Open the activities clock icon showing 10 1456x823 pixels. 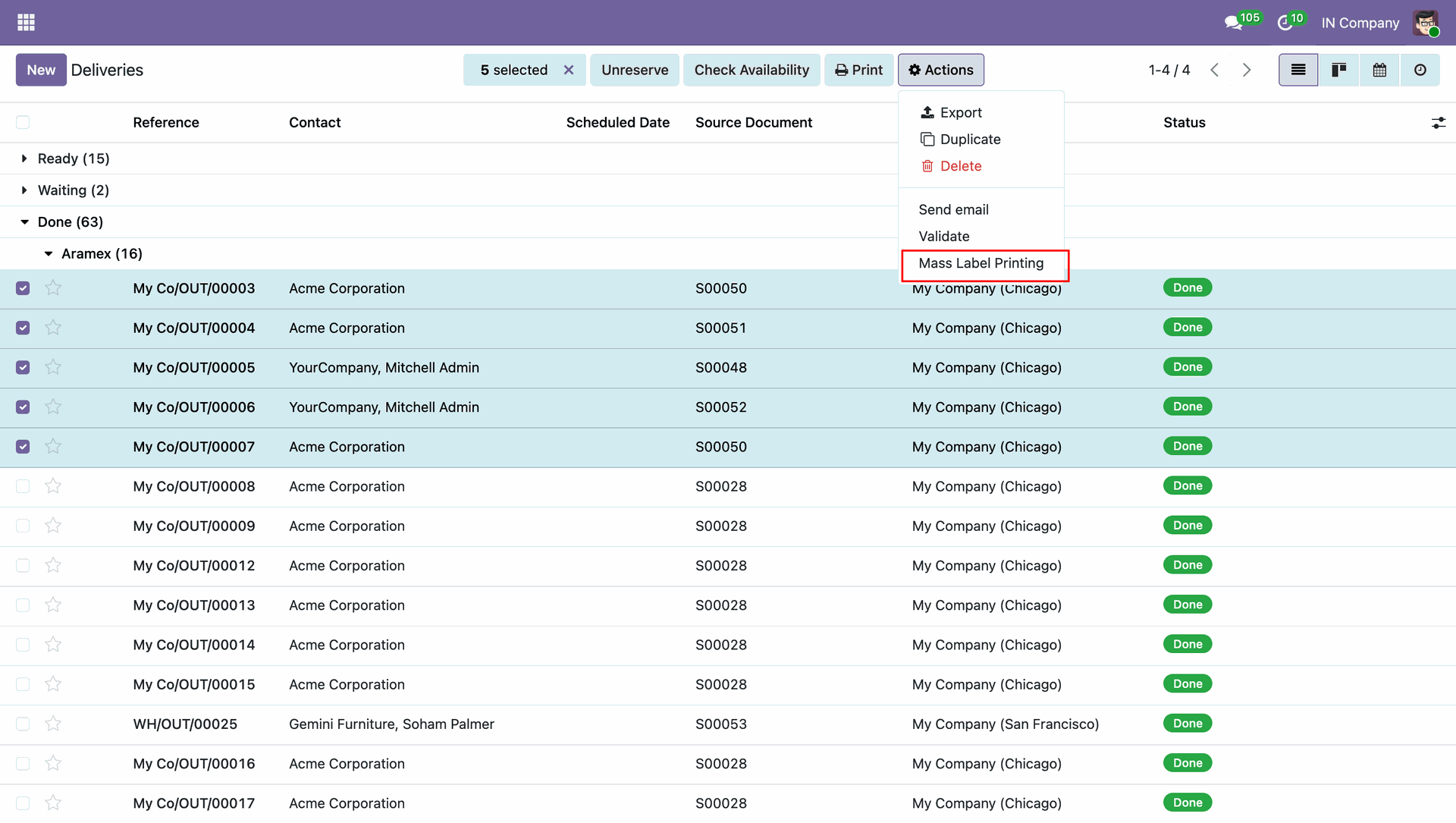(x=1285, y=23)
